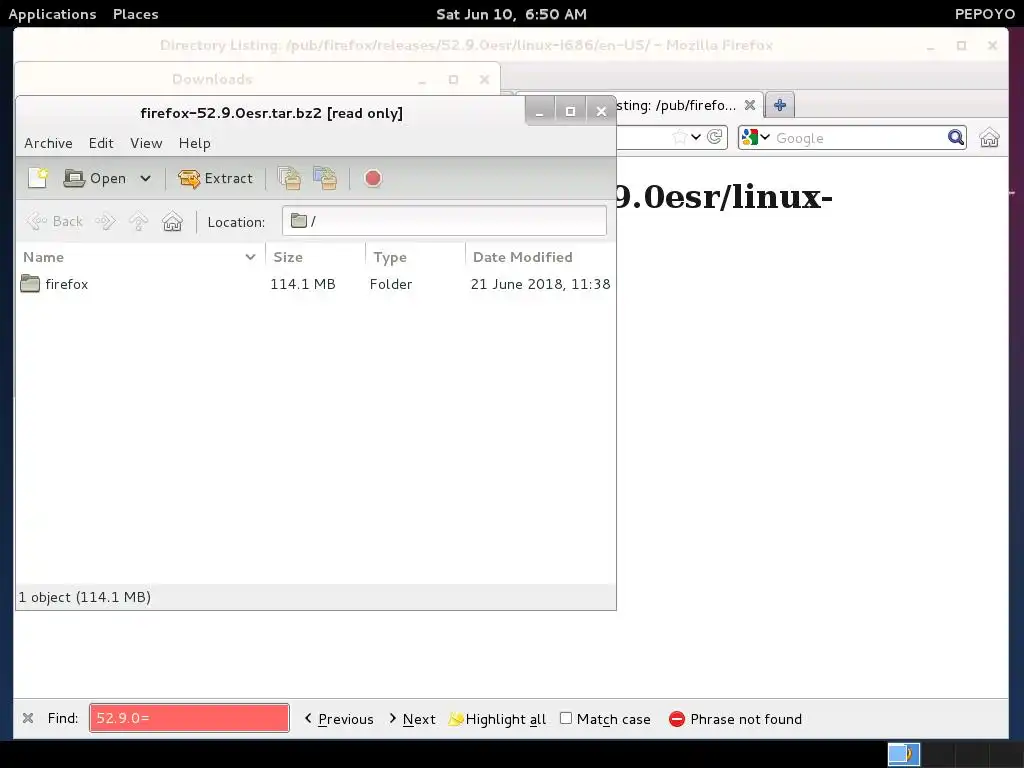Sort archive list by Type column
This screenshot has width=1024, height=768.
pyautogui.click(x=415, y=257)
